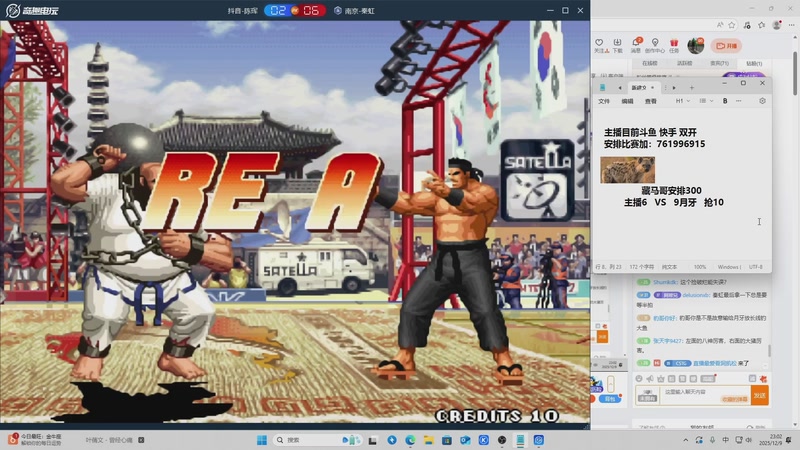The width and height of the screenshot is (800, 450).
Task: Open File Explorer from taskbar
Action: tap(429, 440)
